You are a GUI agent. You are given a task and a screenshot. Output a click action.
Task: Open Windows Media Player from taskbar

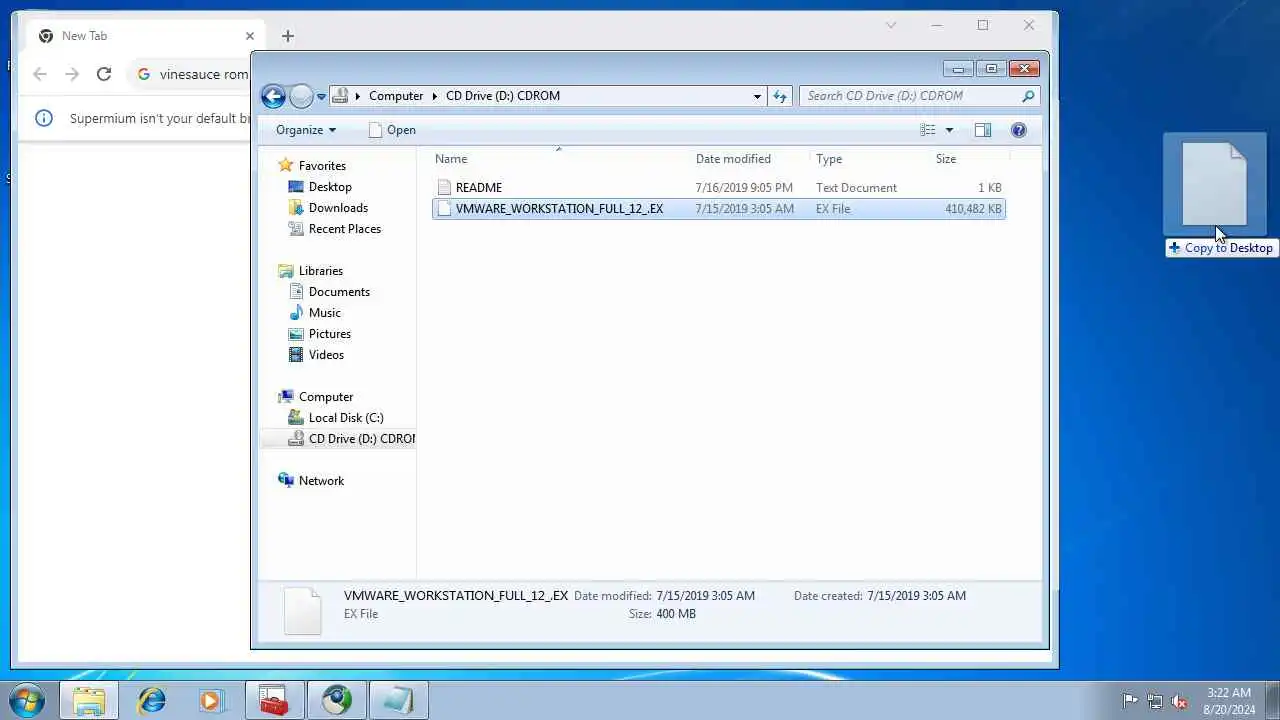213,700
